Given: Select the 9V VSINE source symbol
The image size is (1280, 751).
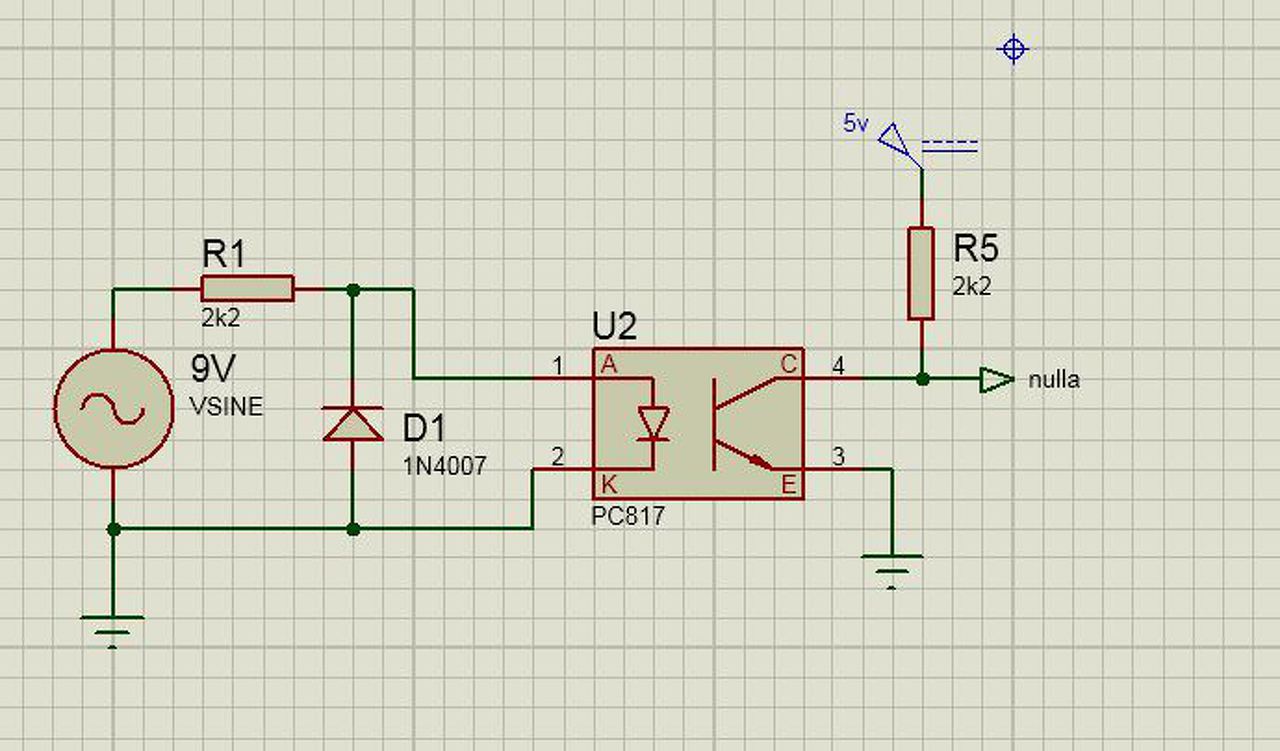Looking at the screenshot, I should (x=112, y=408).
